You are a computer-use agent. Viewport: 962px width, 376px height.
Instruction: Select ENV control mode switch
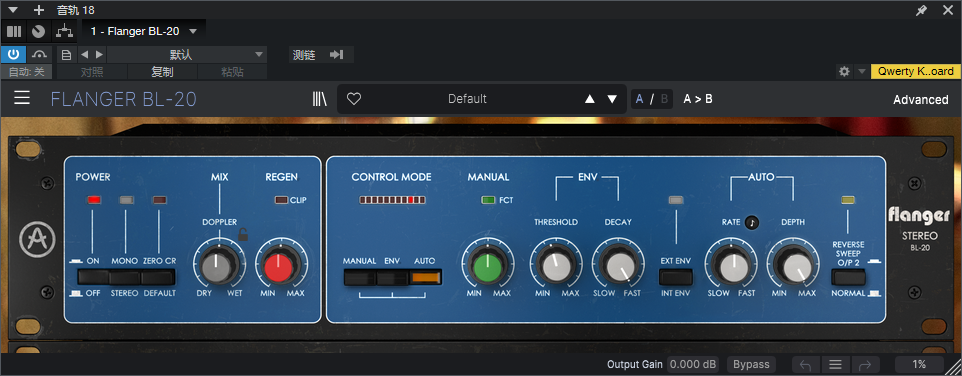pos(392,278)
